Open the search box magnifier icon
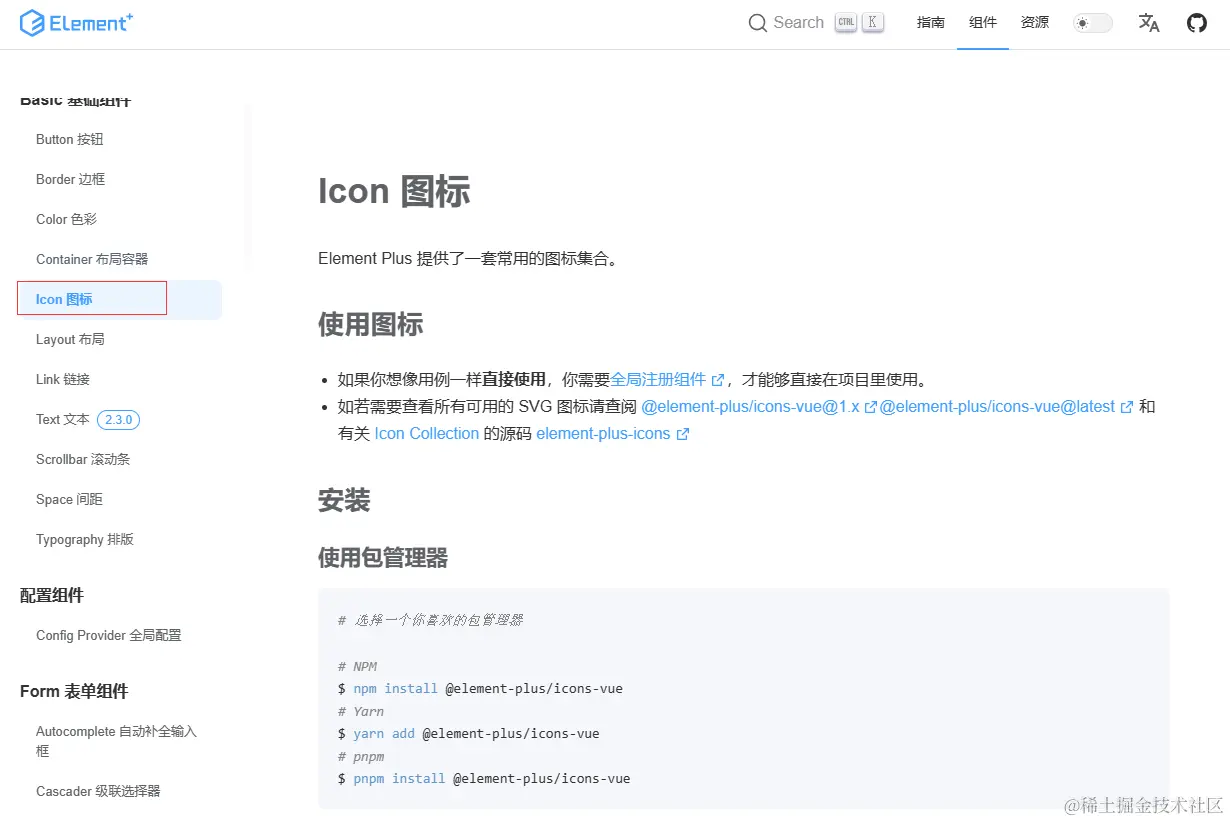1230x822 pixels. coord(758,23)
